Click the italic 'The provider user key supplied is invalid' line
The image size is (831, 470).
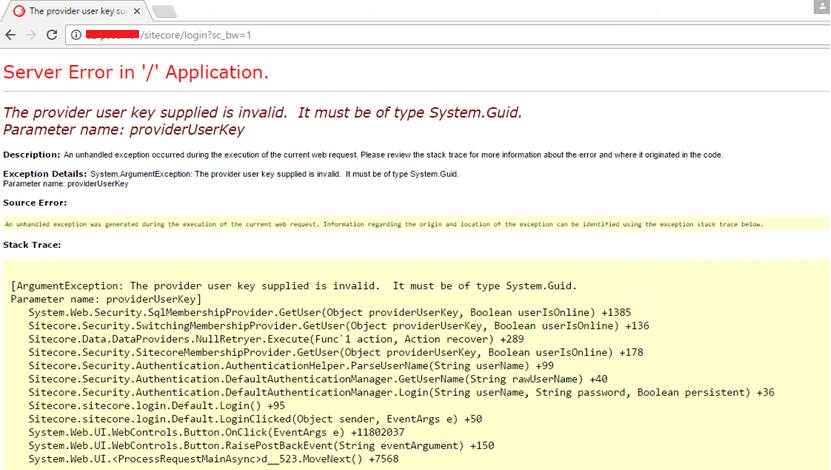coord(262,112)
